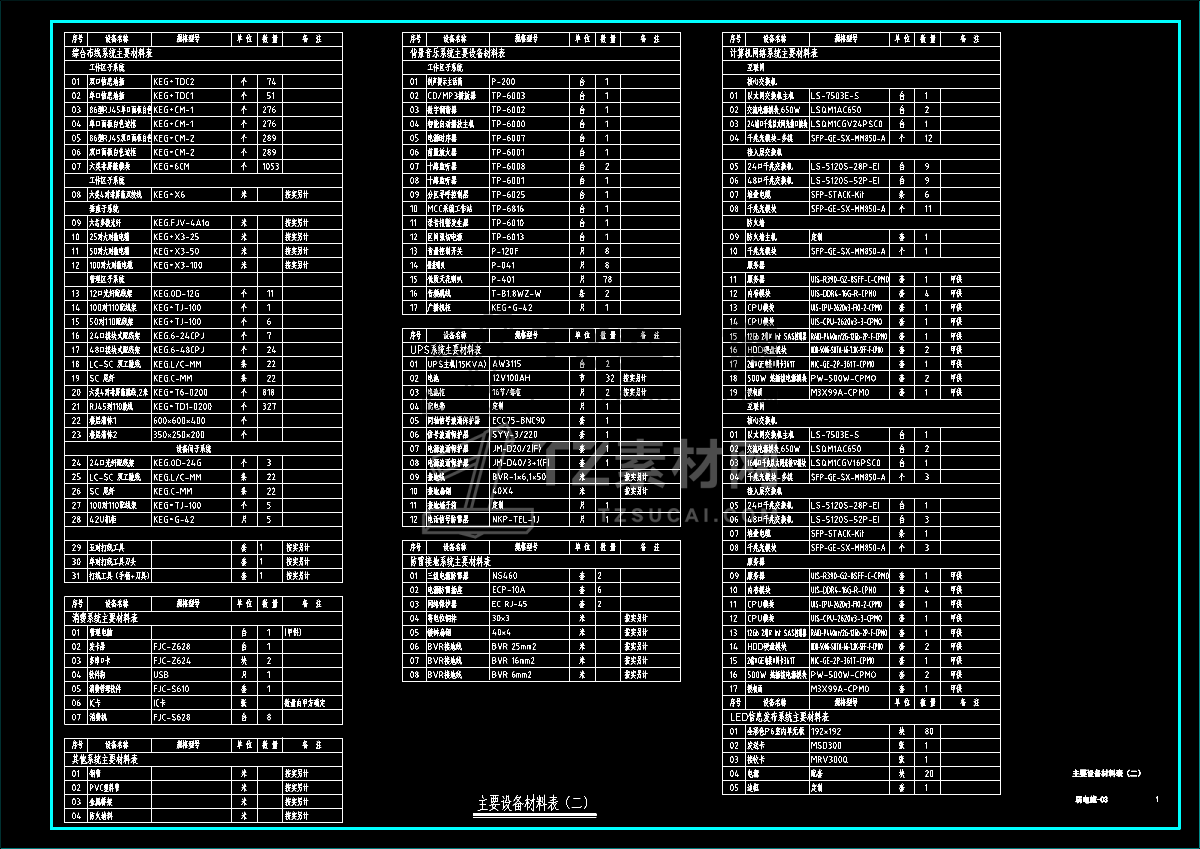Click the quantity value '327'
Viewport: 1200px width, 849px height.
268,406
